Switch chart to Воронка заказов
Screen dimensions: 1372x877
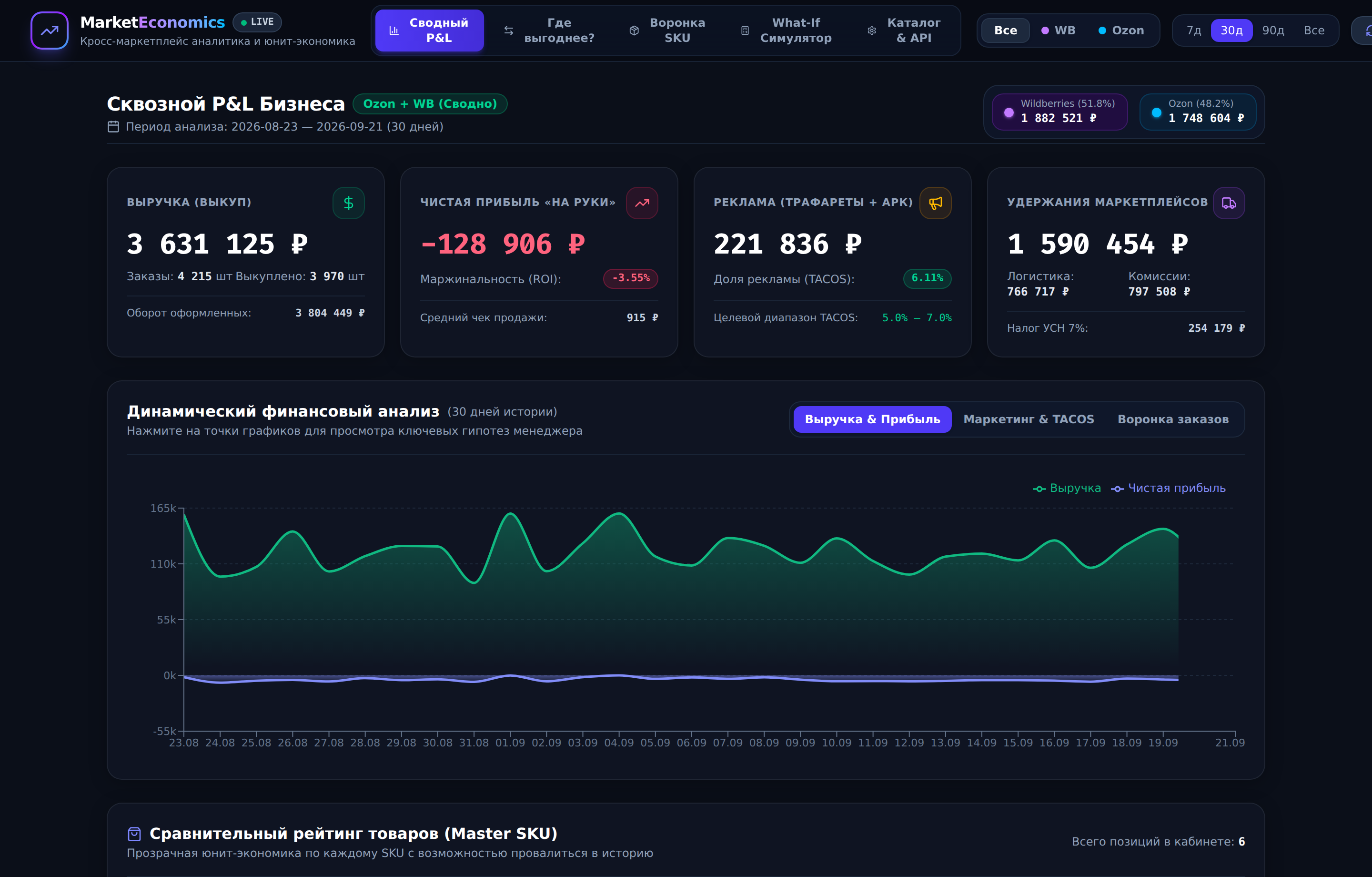pos(1172,419)
